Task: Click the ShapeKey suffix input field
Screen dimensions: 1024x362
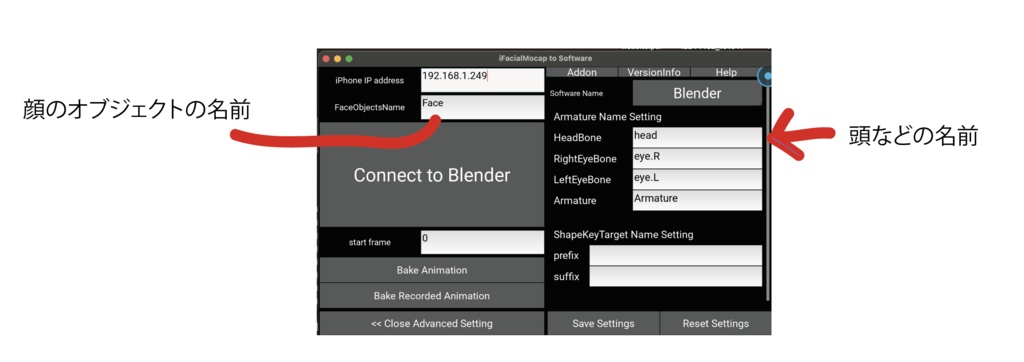Action: pos(675,276)
